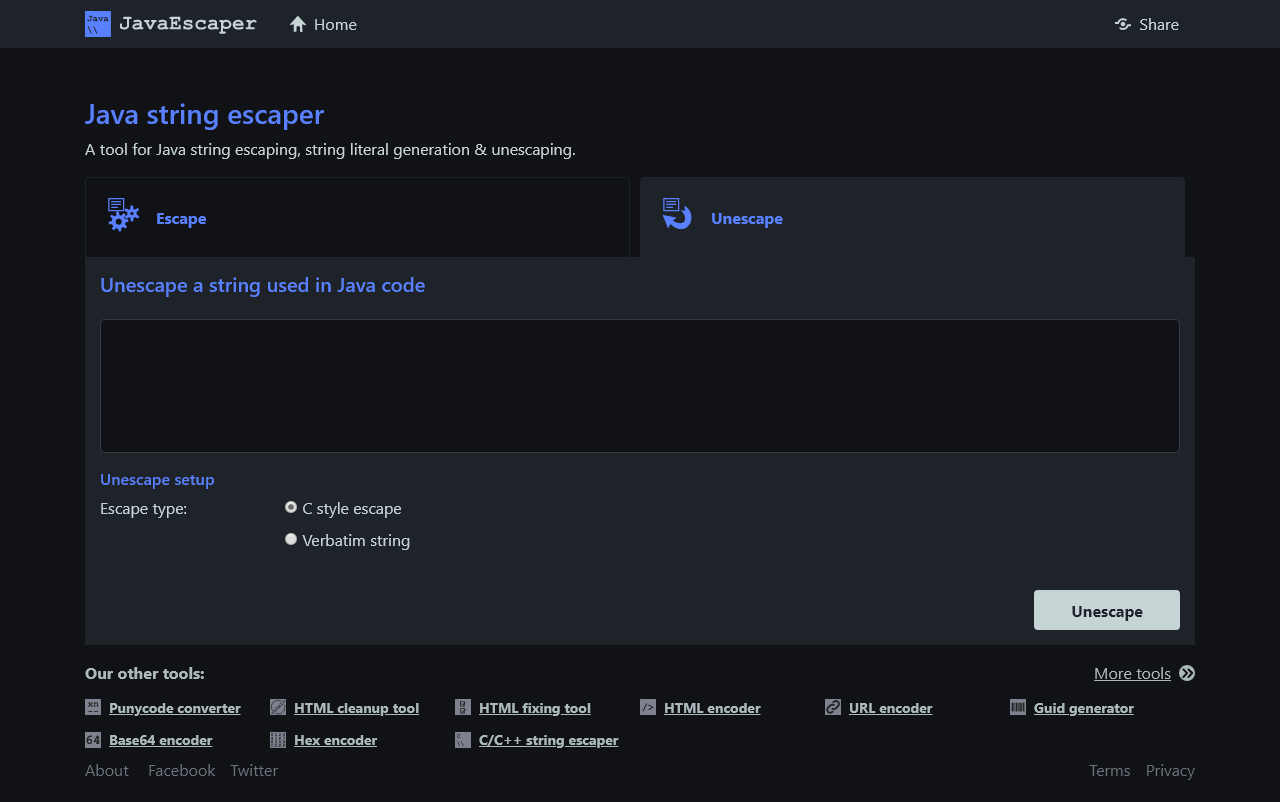Click the Unescape arrow icon
The image size is (1280, 802).
point(677,214)
